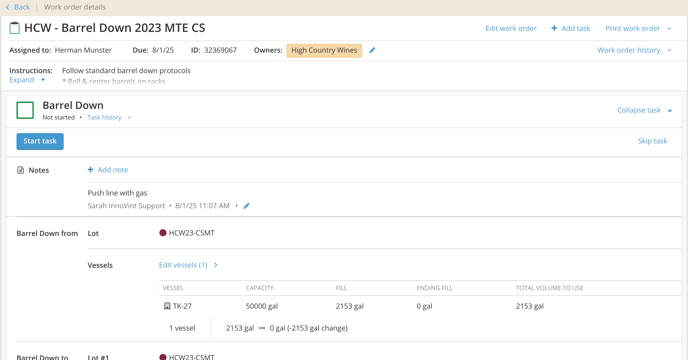688x360 pixels.
Task: Click the red lot color dot for Barrel Down from
Action: pos(163,233)
